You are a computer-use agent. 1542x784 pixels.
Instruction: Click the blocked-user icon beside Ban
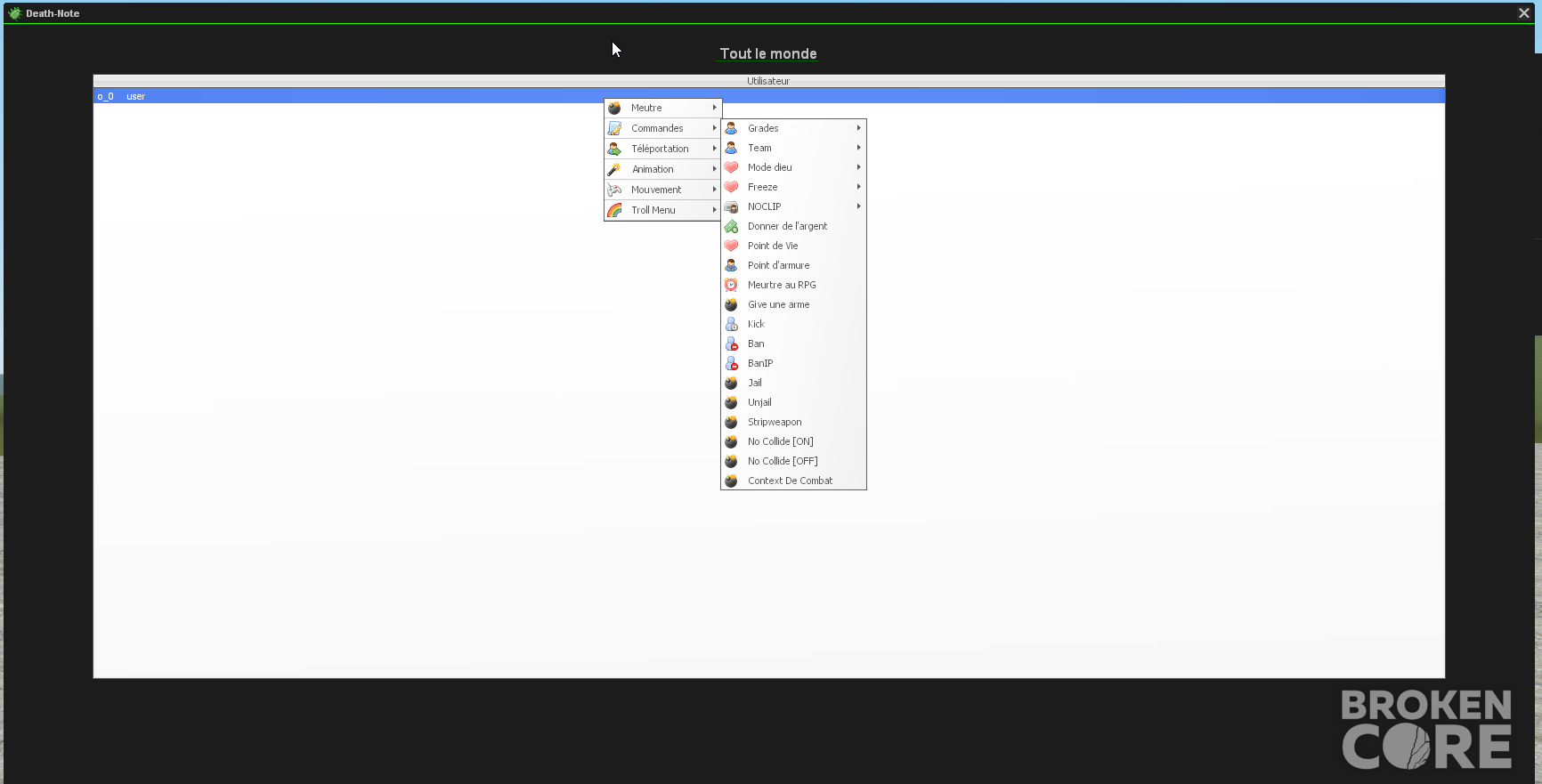click(x=731, y=344)
